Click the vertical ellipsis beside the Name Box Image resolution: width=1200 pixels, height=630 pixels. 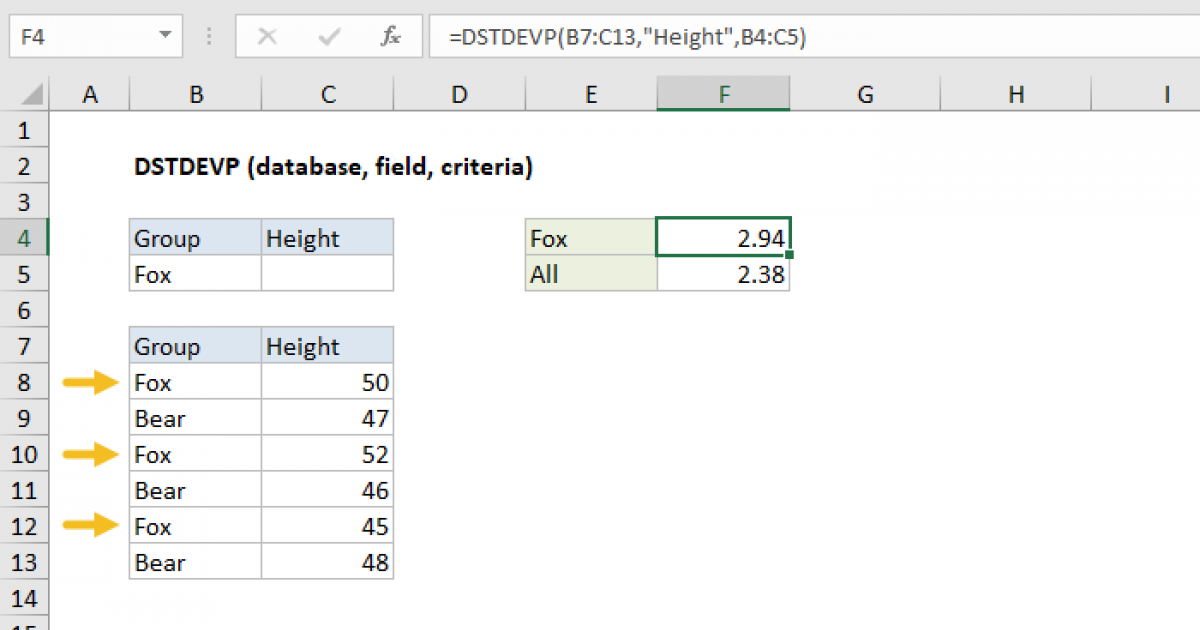tap(208, 36)
